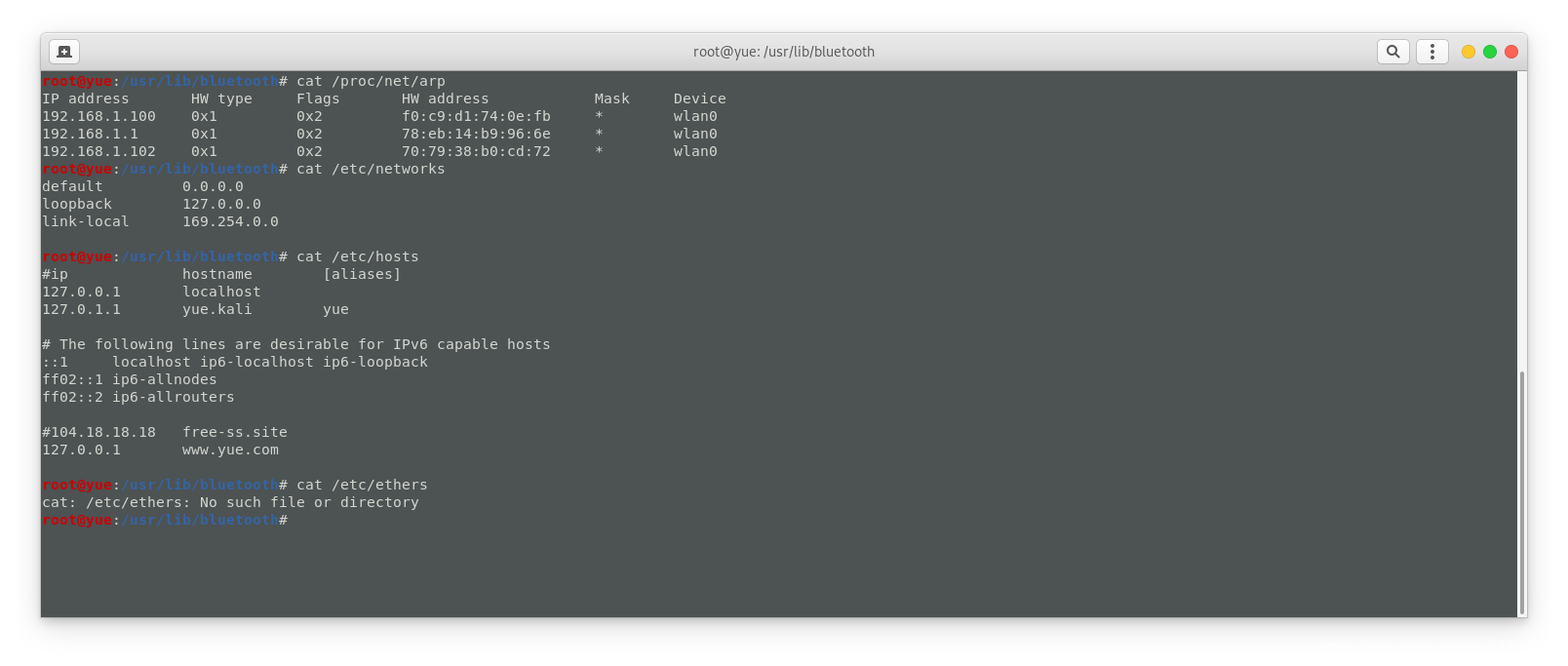Click the command 'cat /proc/net/arp'
The height and width of the screenshot is (666, 1568).
click(371, 81)
